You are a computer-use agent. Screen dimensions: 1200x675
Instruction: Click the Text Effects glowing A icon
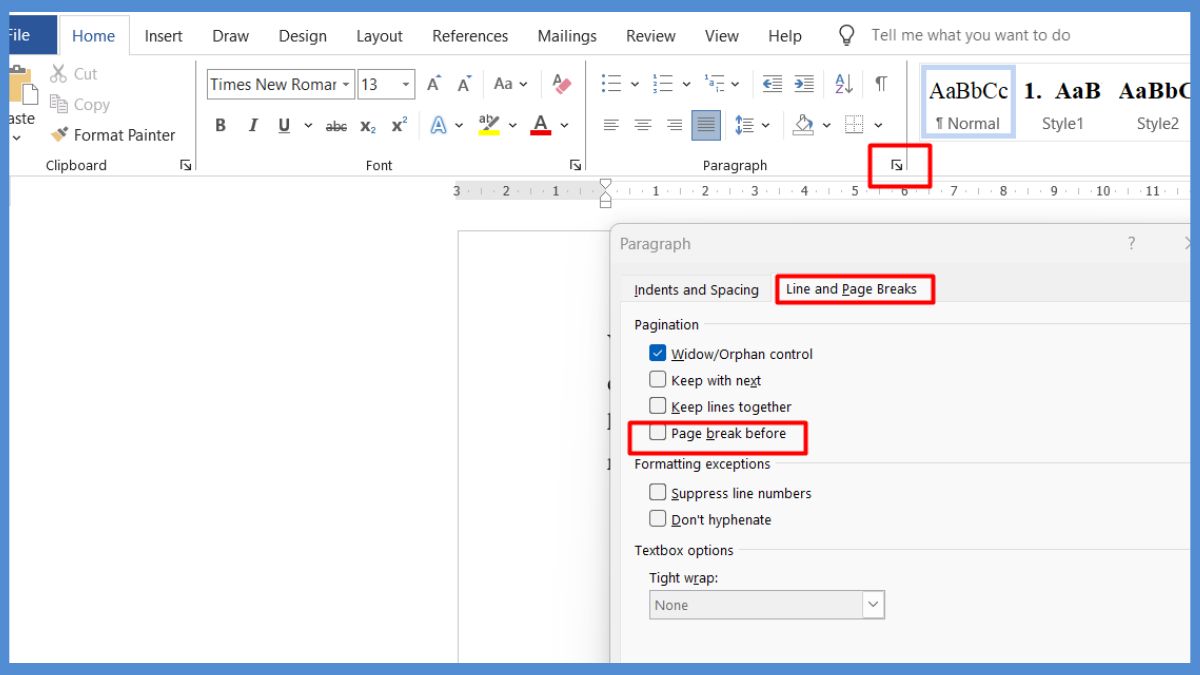point(438,125)
